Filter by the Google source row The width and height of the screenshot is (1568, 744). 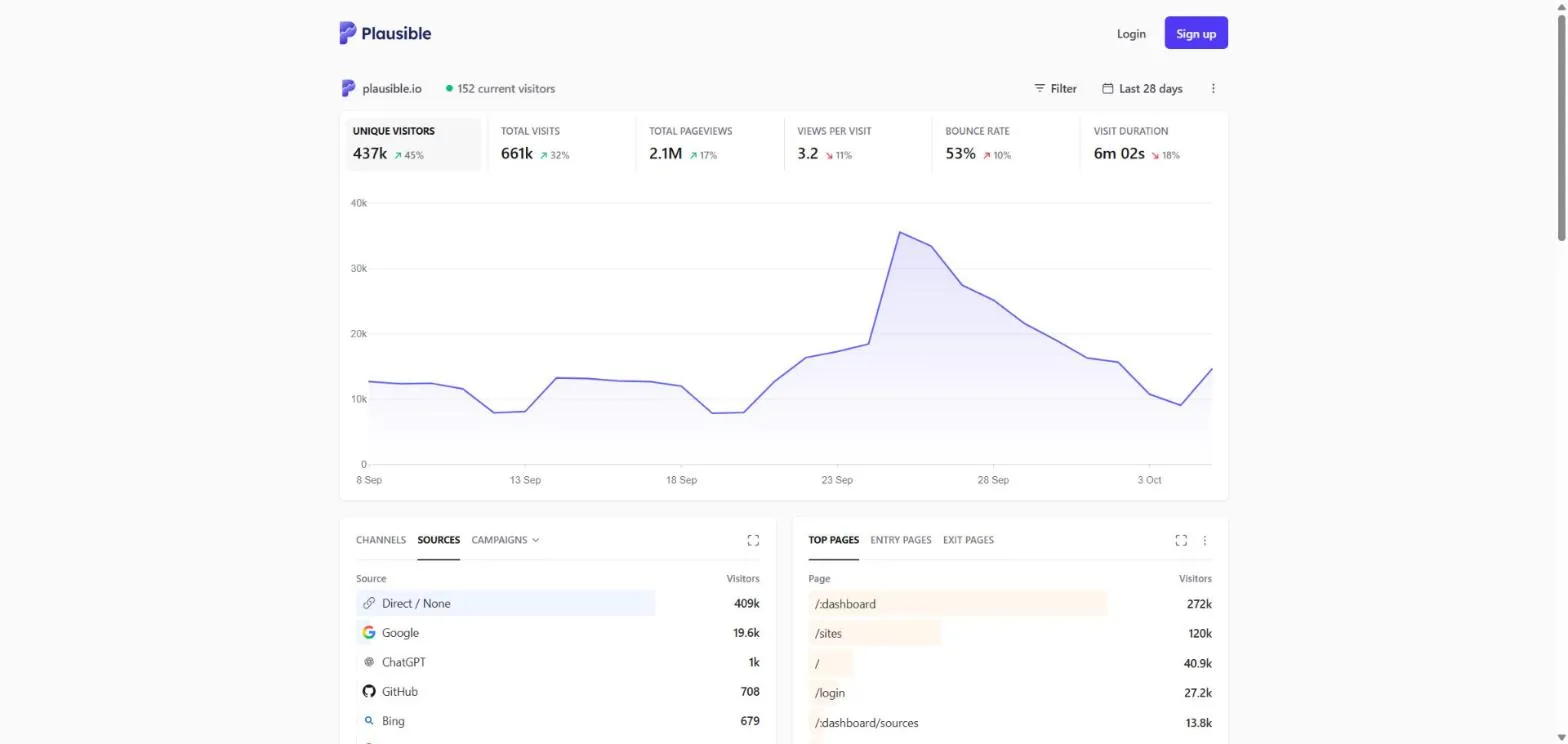558,632
